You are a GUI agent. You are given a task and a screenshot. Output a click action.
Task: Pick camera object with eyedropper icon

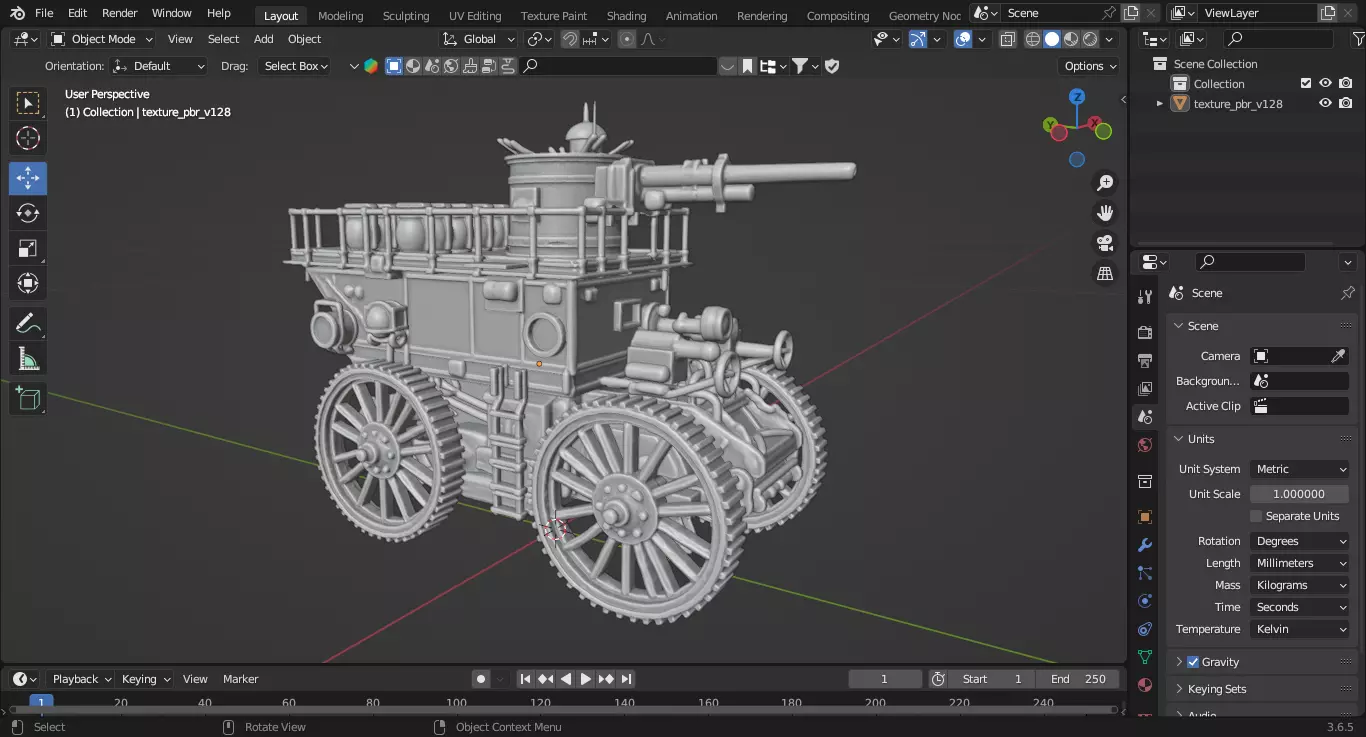click(1338, 356)
